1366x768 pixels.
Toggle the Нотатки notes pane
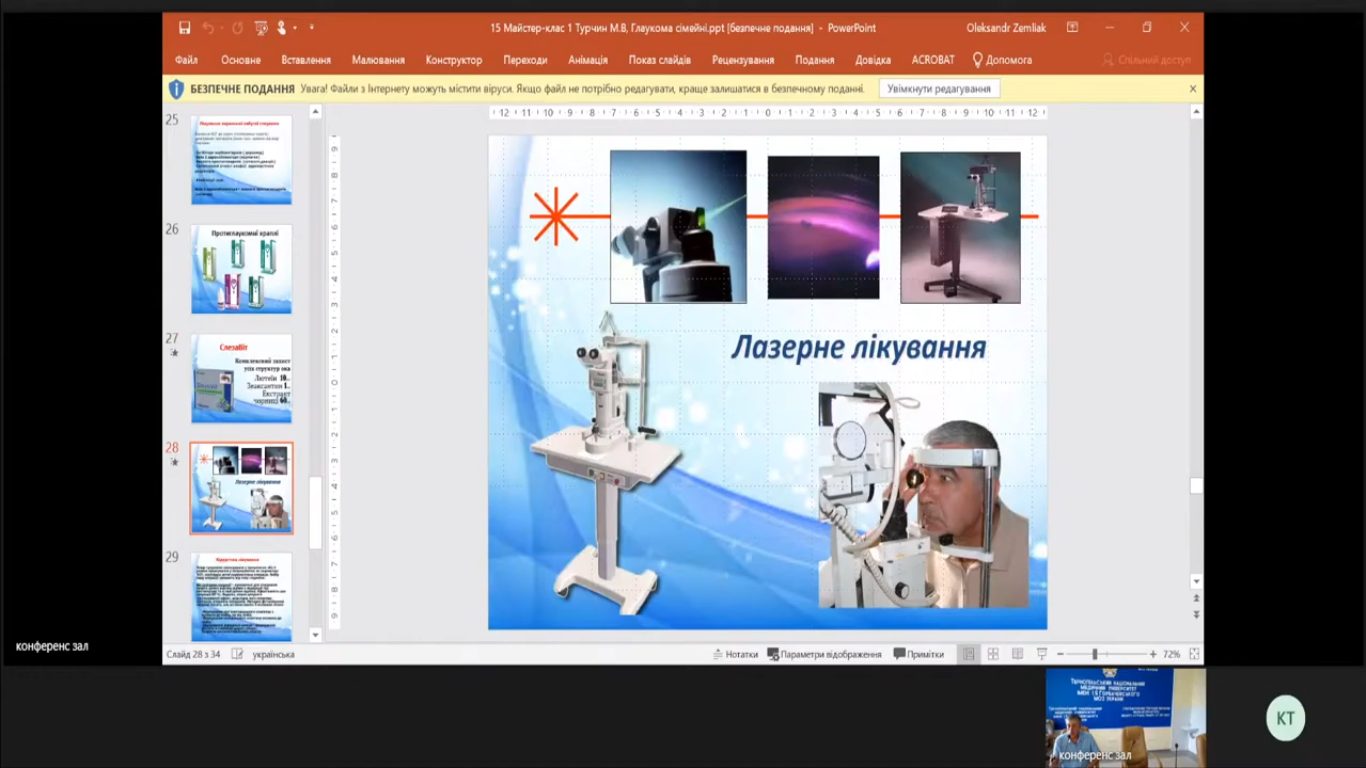735,654
